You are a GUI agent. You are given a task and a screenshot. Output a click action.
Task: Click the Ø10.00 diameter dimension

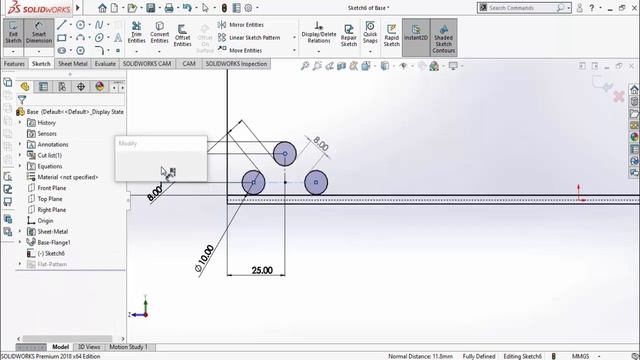(204, 259)
